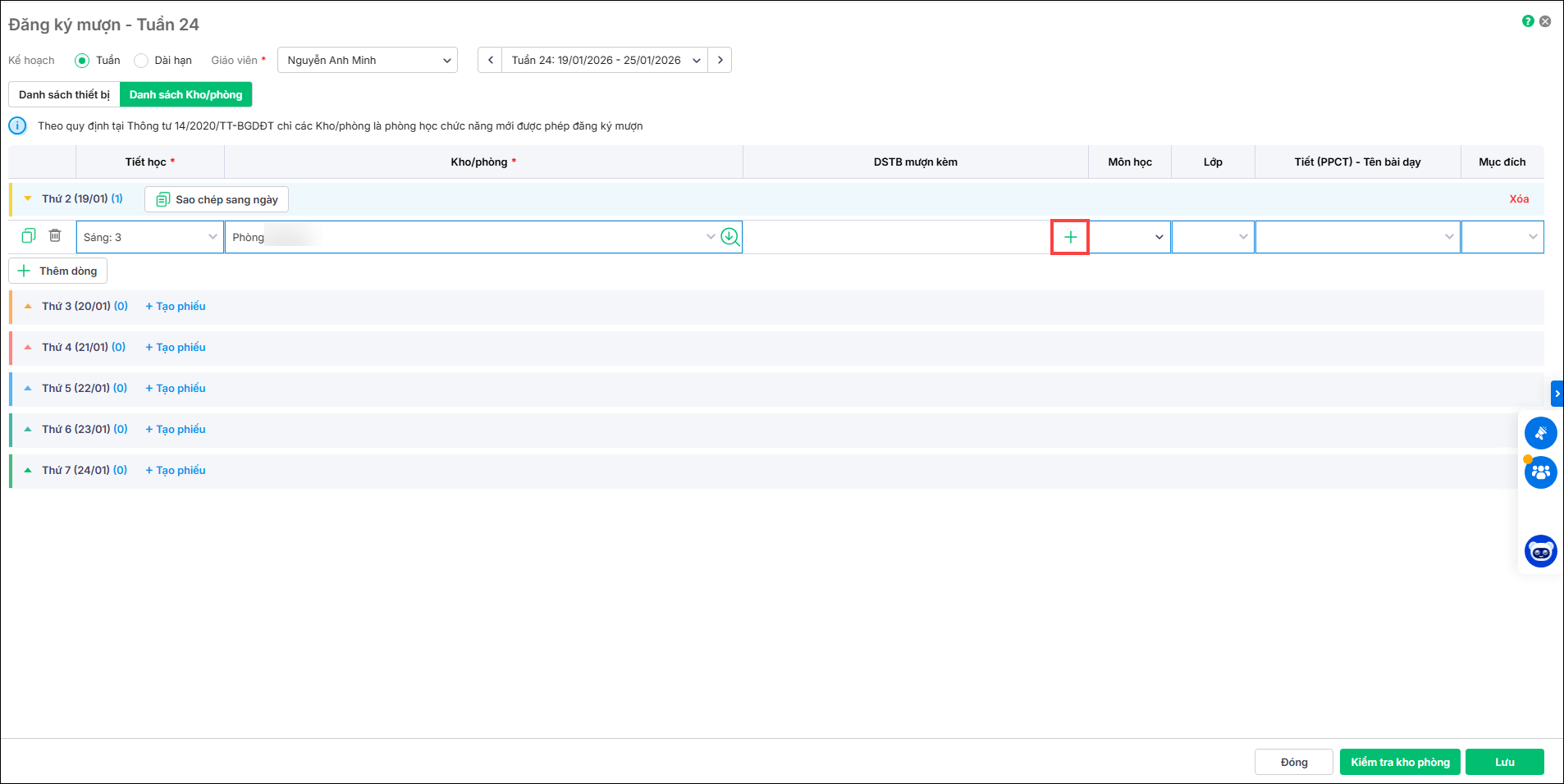1564x784 pixels.
Task: Go to the previous week arrow
Action: pyautogui.click(x=491, y=60)
